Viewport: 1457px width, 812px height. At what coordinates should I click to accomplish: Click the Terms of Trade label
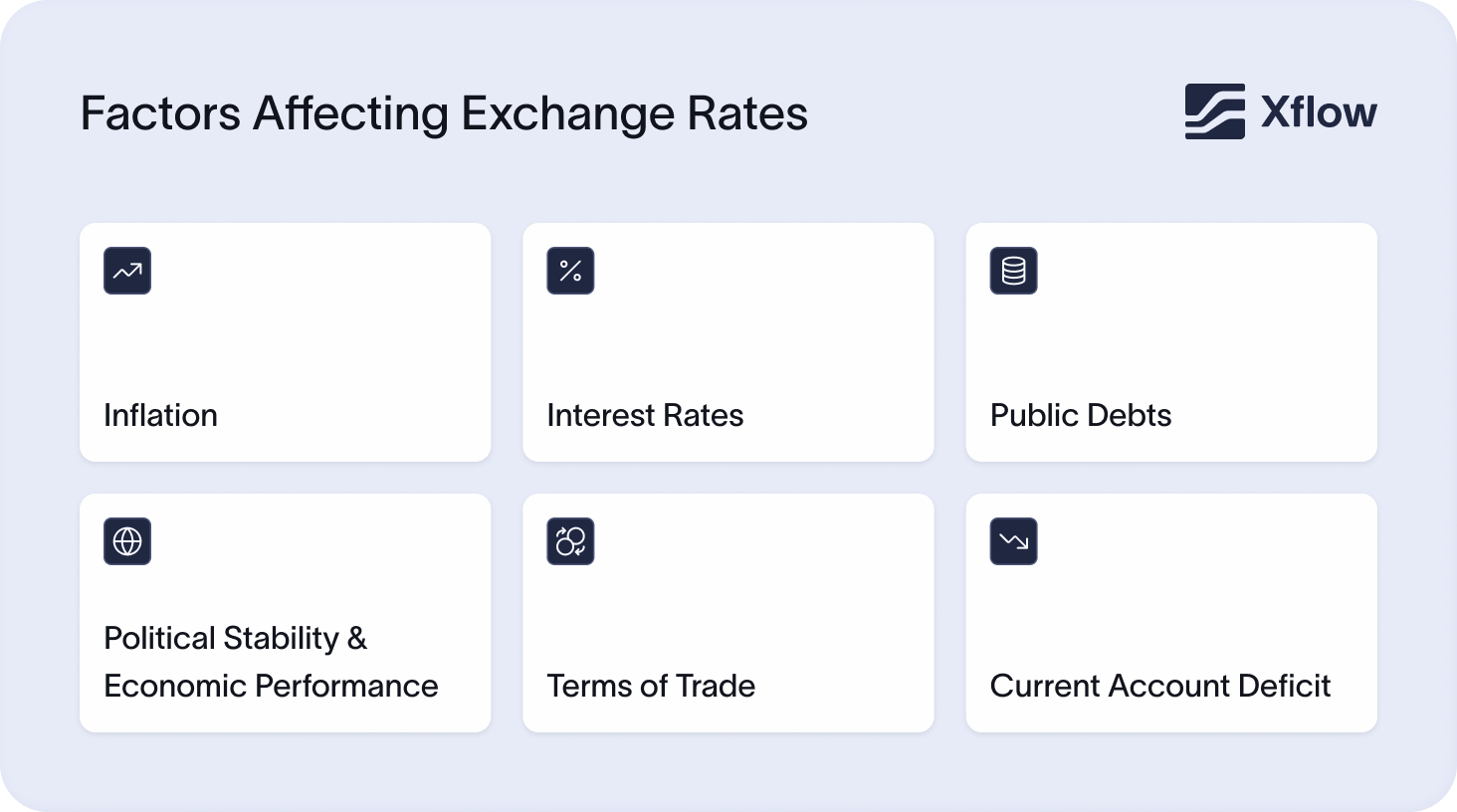pos(651,686)
